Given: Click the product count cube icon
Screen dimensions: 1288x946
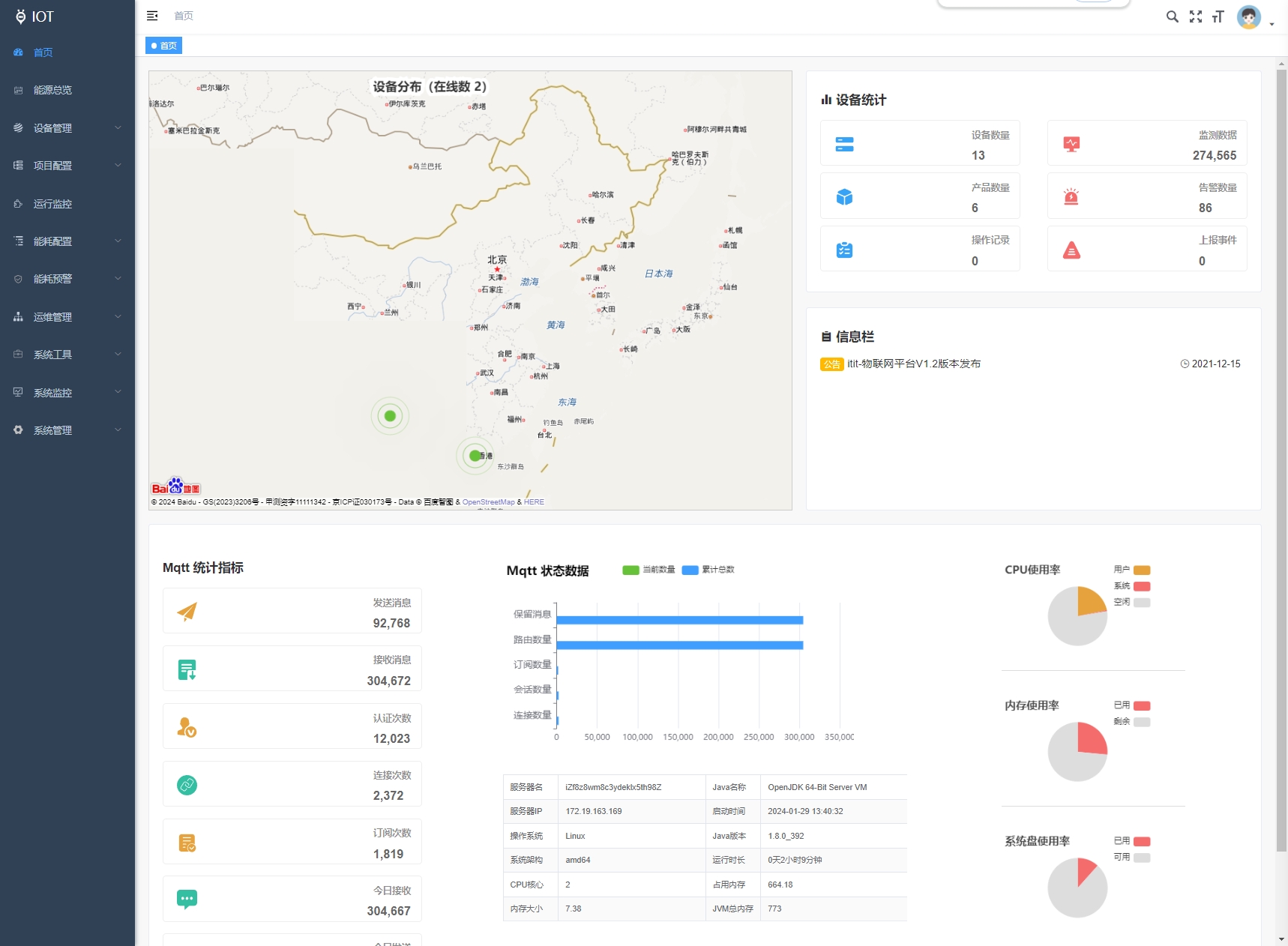Looking at the screenshot, I should (844, 197).
